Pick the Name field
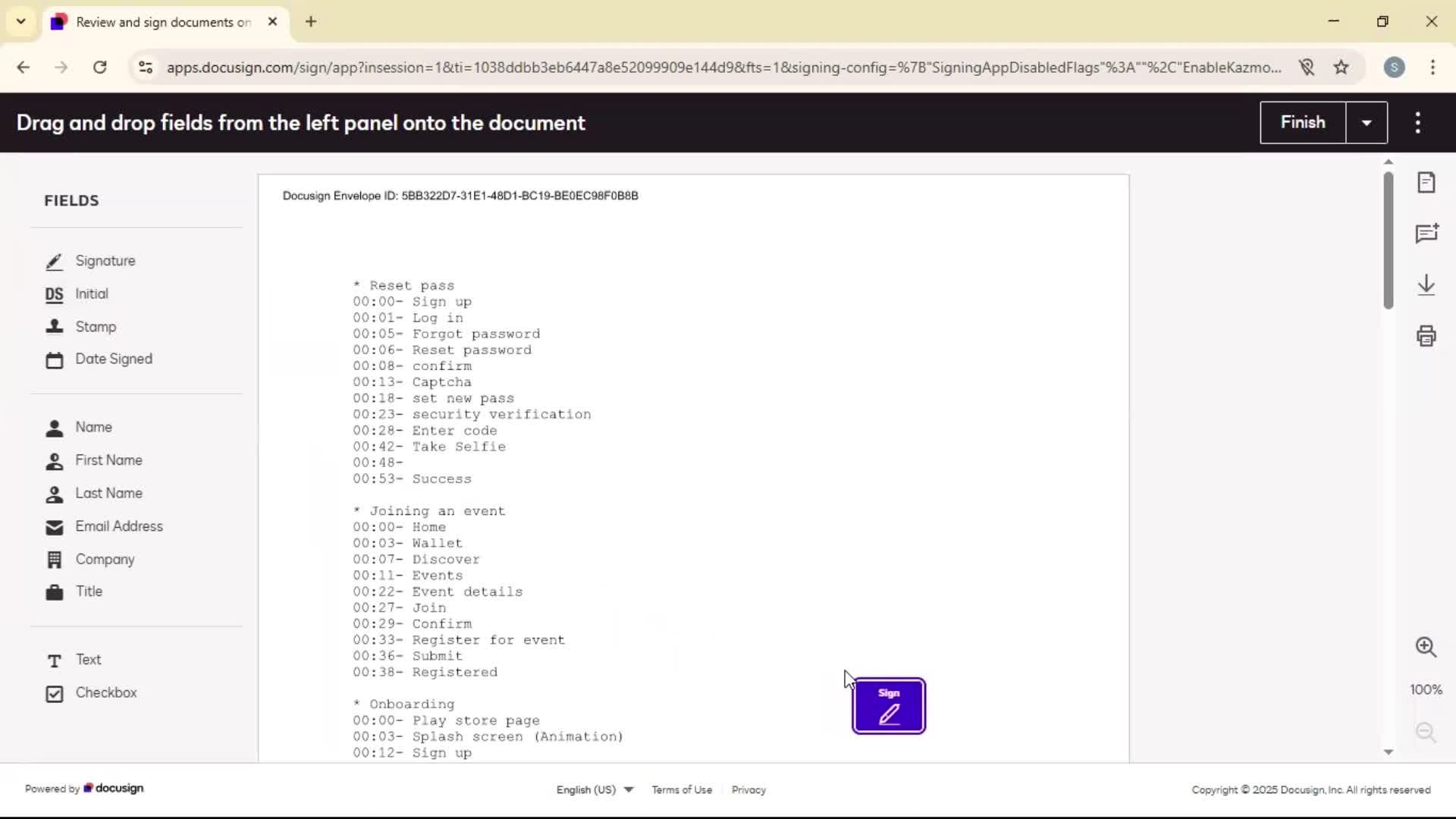Screen dimensions: 1456x819 click(78, 428)
